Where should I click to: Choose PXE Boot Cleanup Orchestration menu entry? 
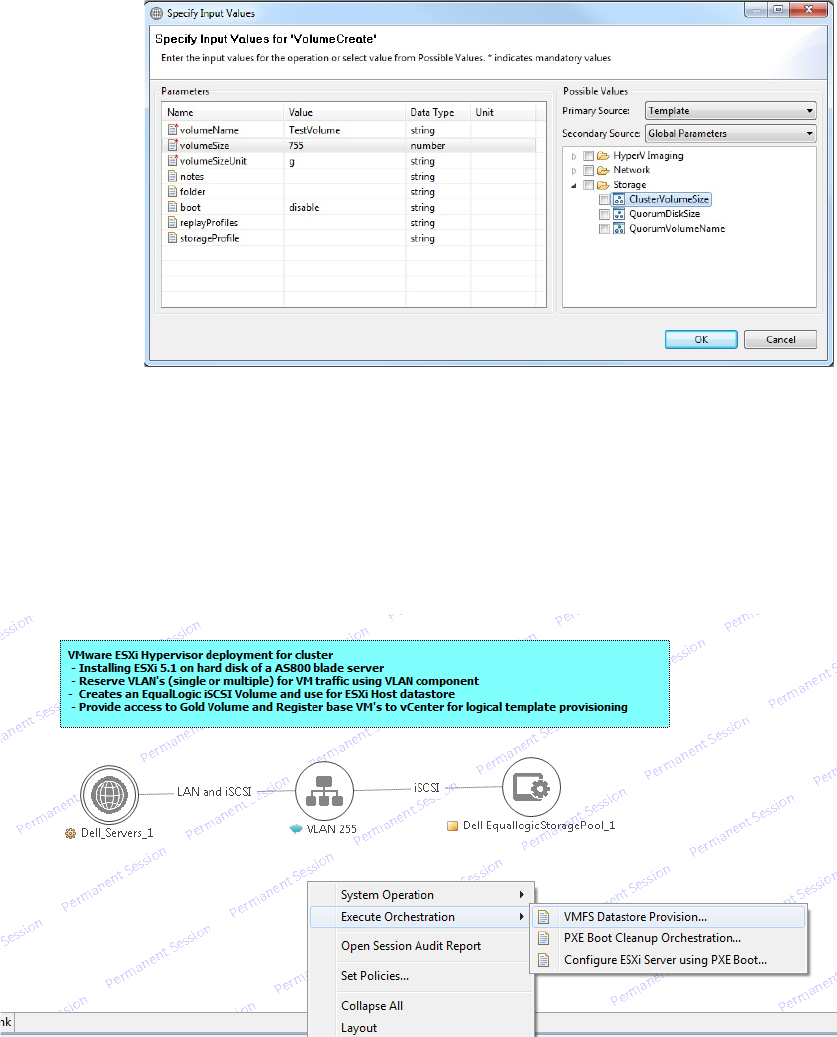[652, 938]
